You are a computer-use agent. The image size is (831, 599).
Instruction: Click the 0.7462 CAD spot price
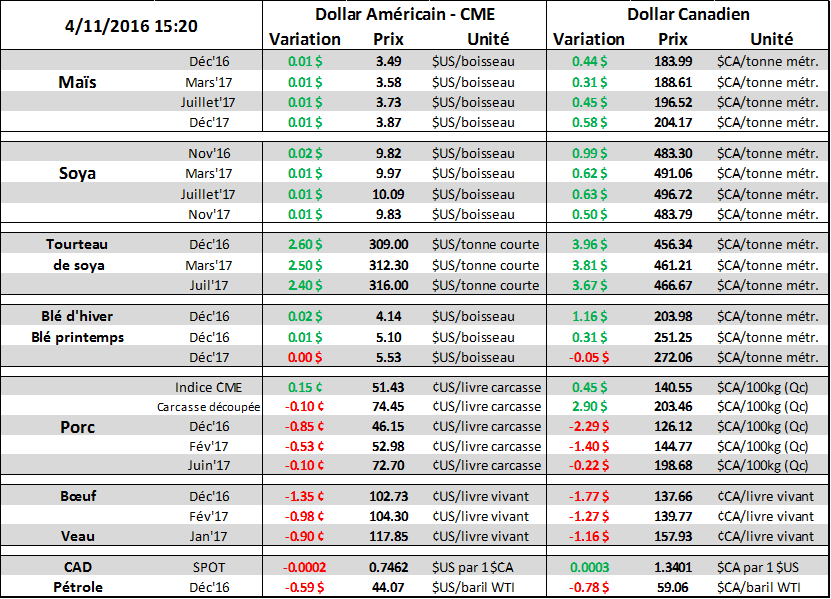(x=388, y=568)
